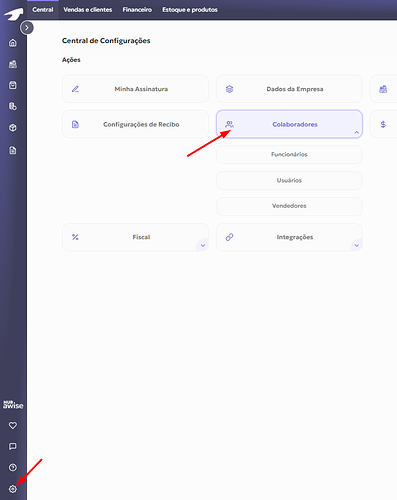Click the percent icon on Fiscal
Viewport: 397px width, 500px height.
75,237
